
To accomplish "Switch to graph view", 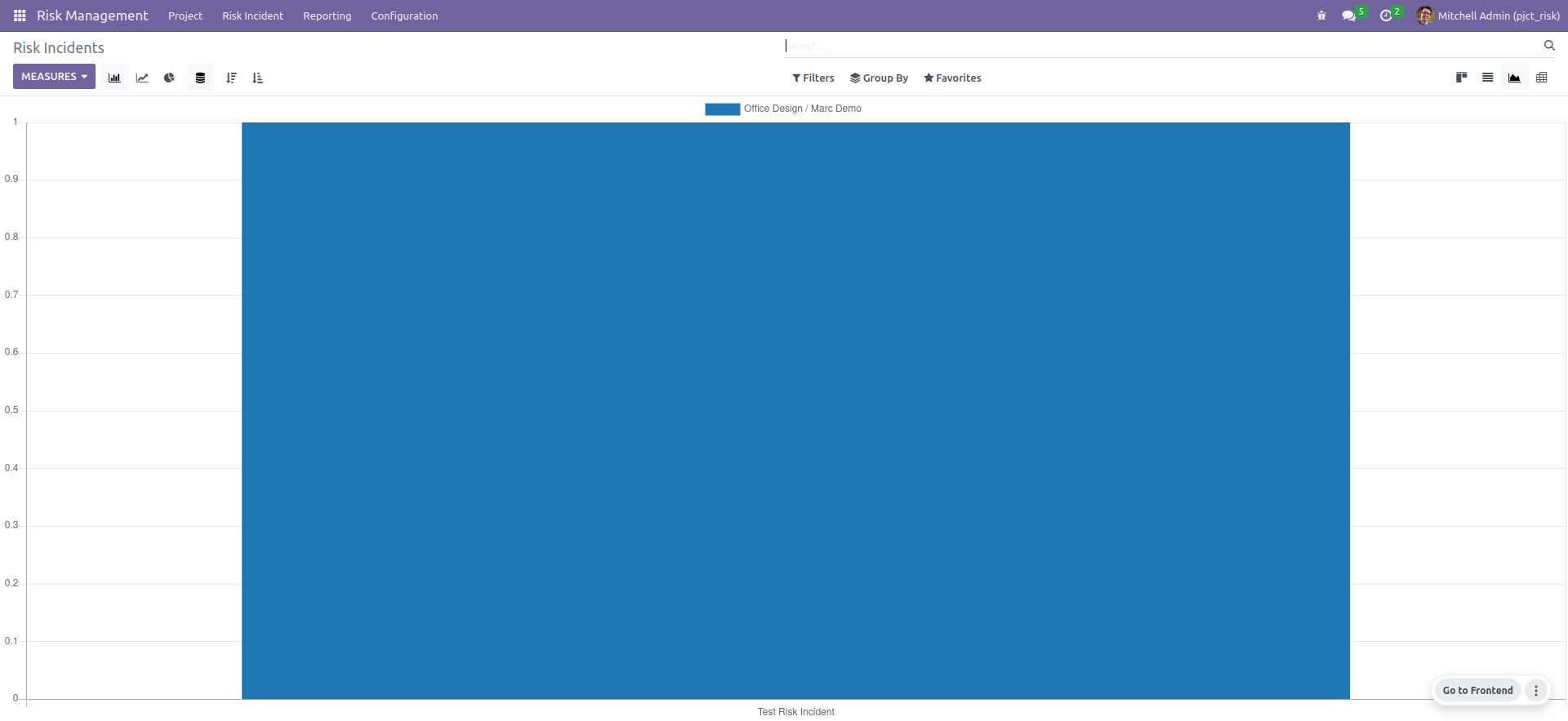I will click(1514, 78).
